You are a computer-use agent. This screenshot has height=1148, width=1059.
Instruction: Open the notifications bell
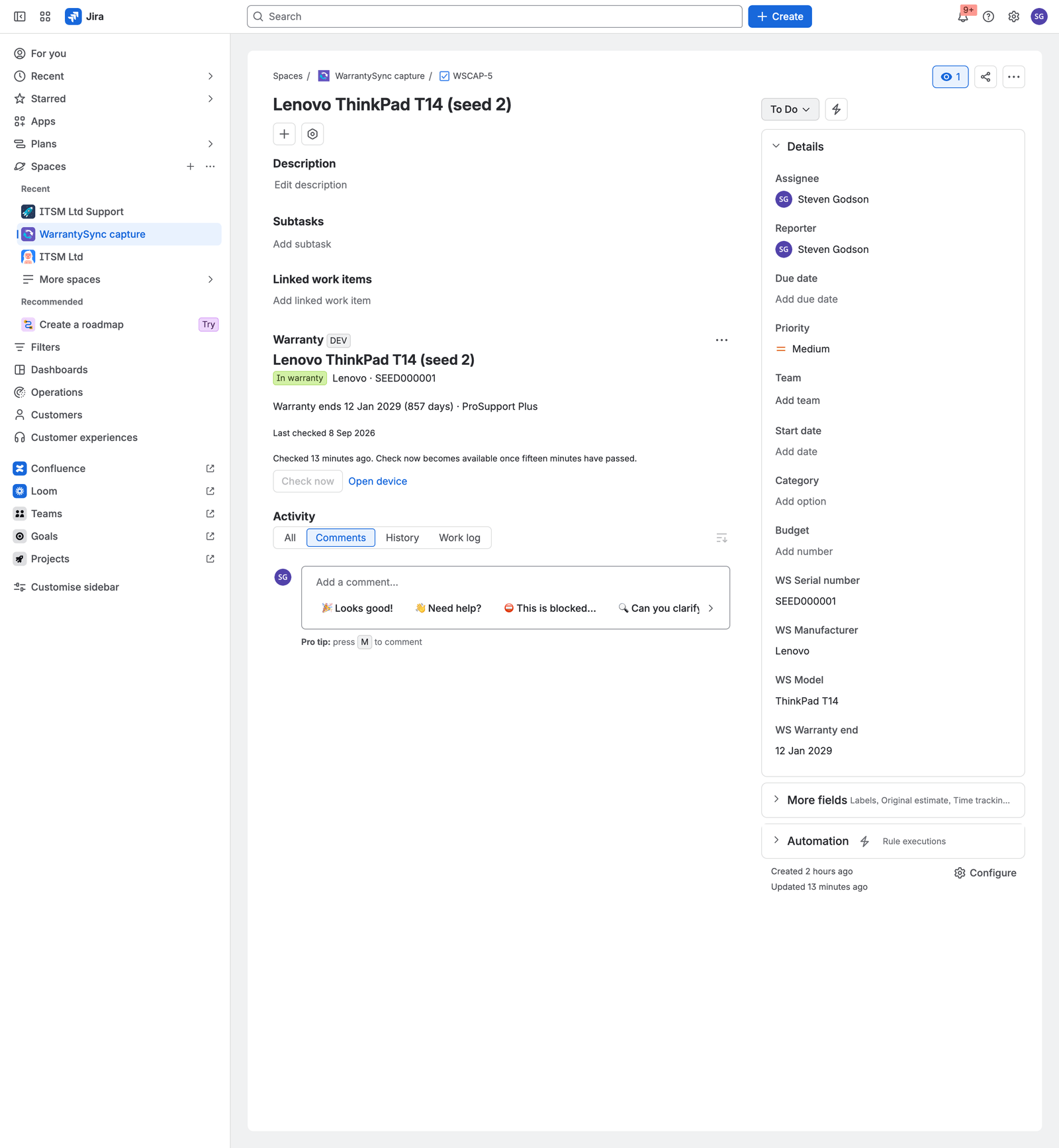pos(963,17)
